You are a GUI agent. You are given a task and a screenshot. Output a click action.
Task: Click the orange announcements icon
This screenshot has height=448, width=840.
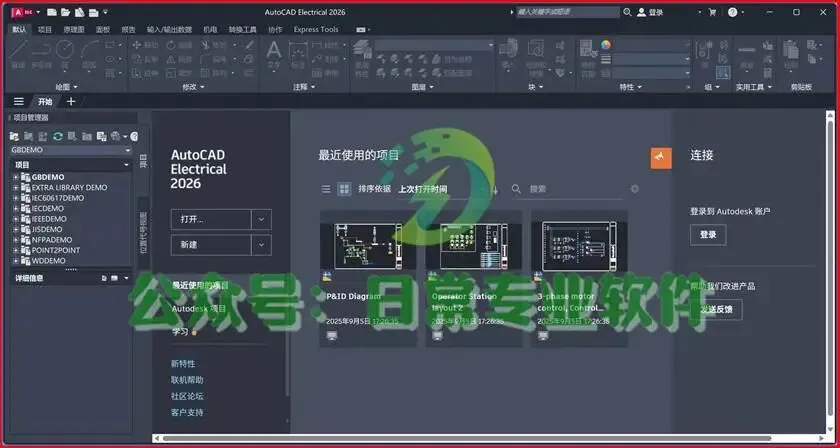(661, 159)
